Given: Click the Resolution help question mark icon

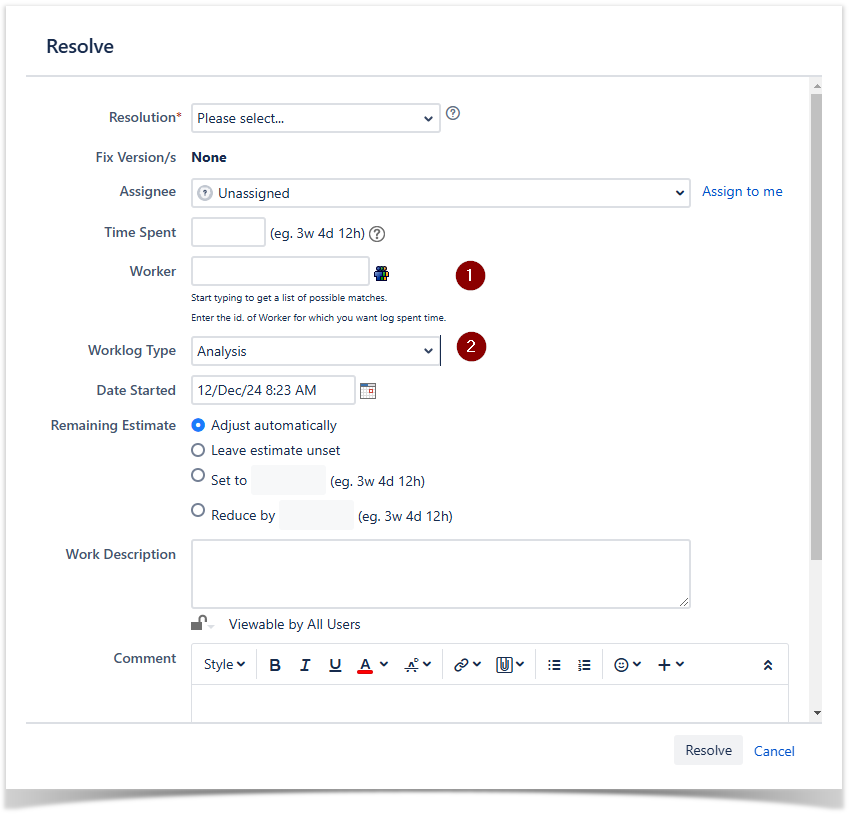Looking at the screenshot, I should pos(453,114).
